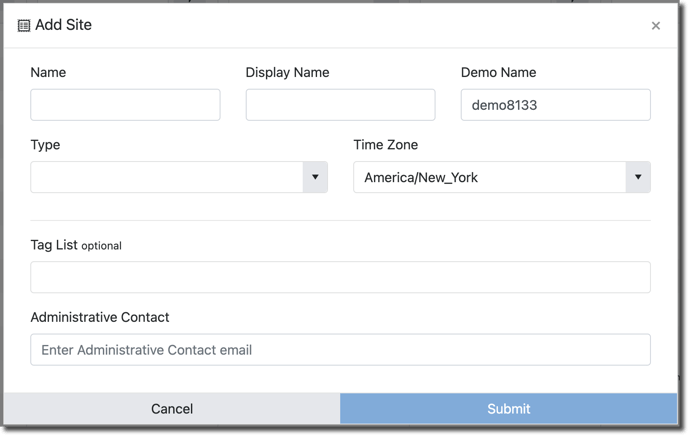Click the Type label text
688x435 pixels.
[45, 145]
